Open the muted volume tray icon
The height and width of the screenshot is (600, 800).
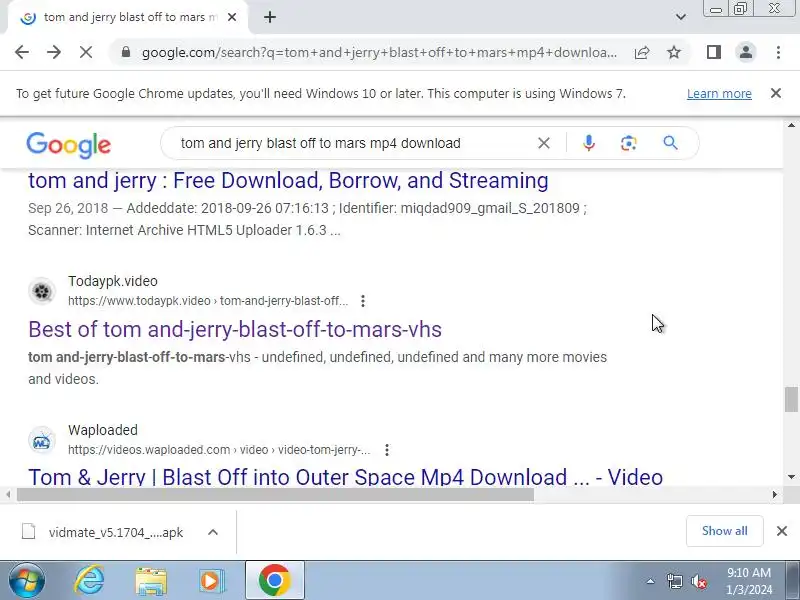(x=698, y=581)
